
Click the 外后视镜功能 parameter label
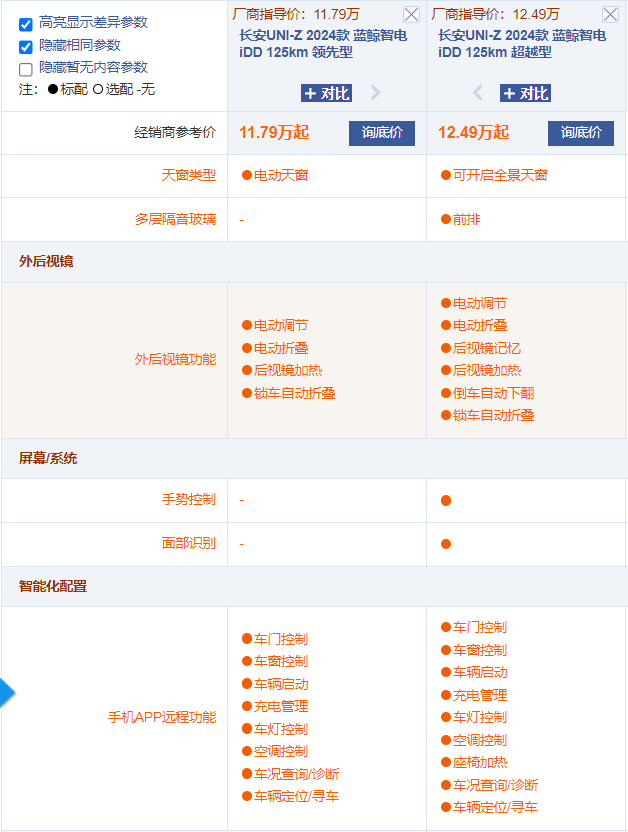click(x=176, y=359)
